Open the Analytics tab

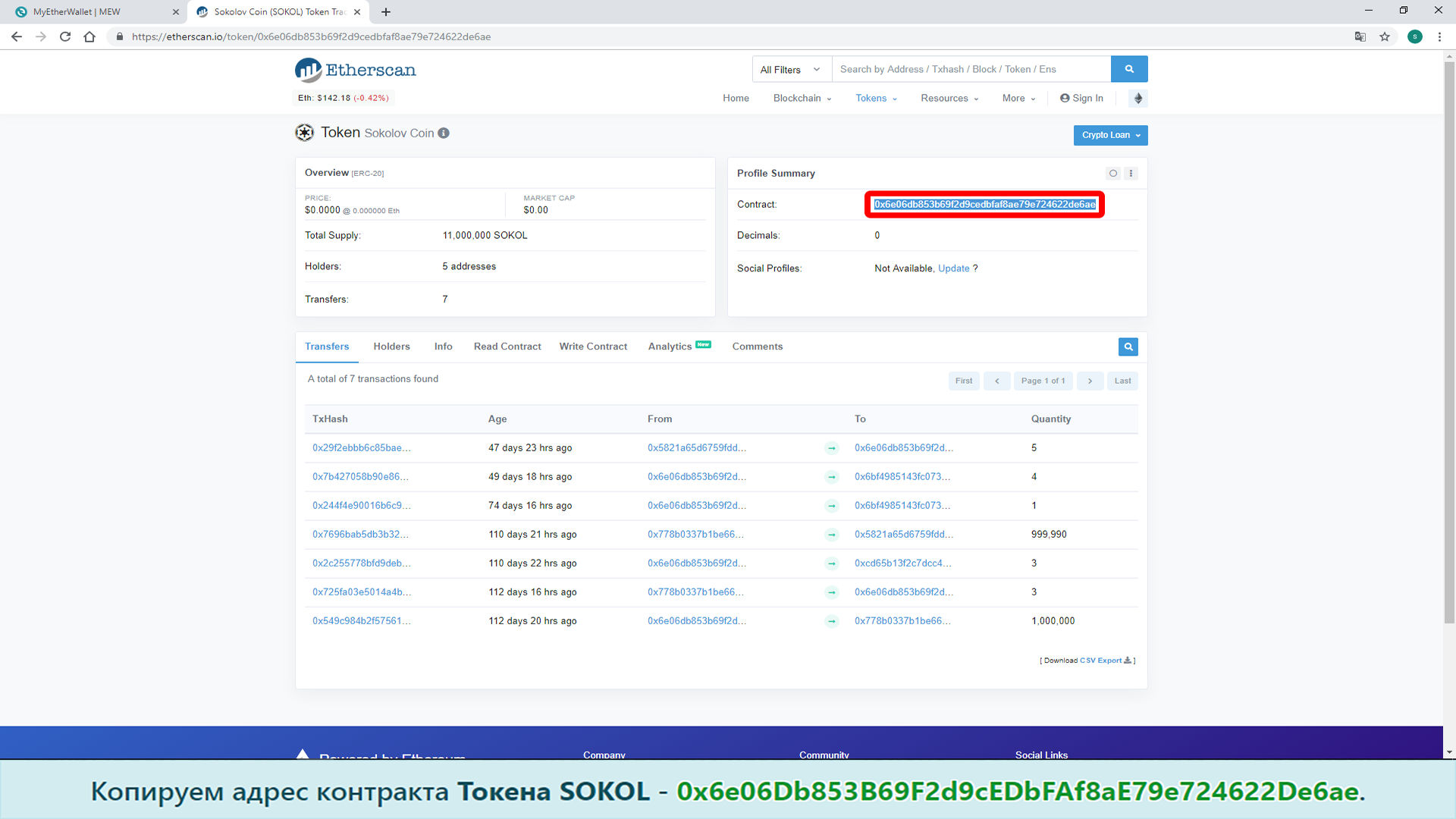coord(679,347)
